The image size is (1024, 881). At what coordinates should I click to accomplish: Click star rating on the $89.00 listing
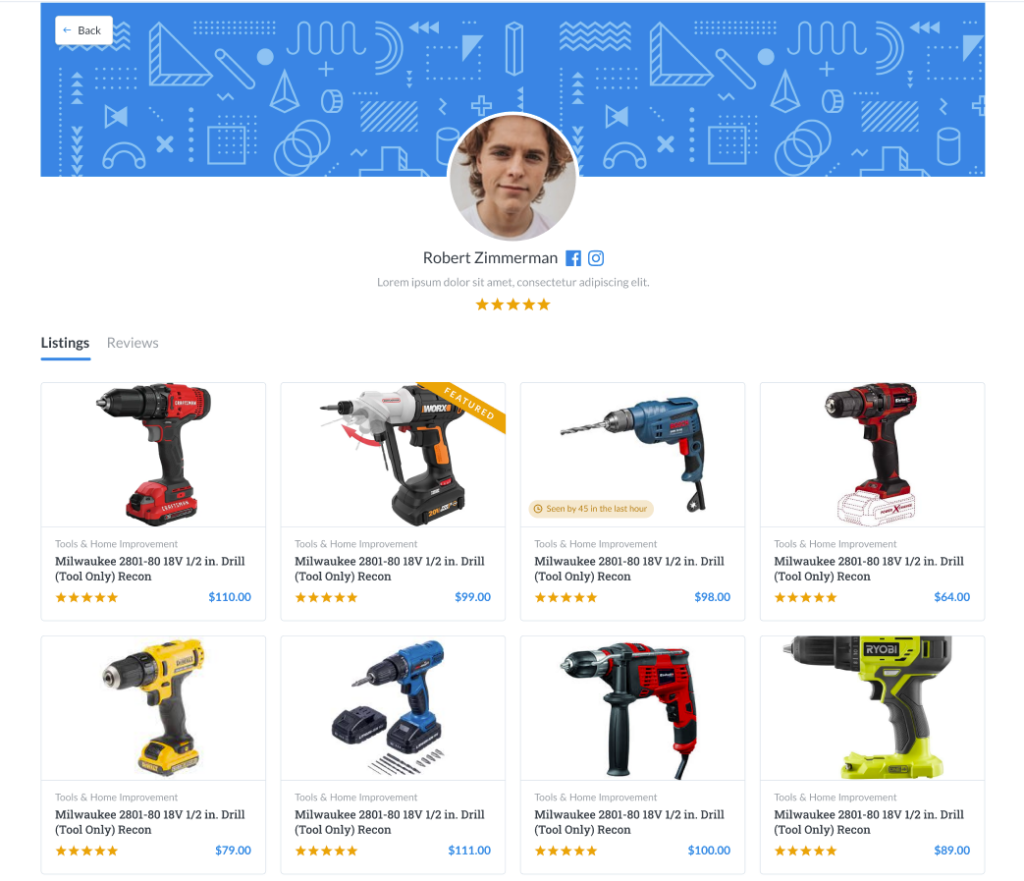coord(805,851)
